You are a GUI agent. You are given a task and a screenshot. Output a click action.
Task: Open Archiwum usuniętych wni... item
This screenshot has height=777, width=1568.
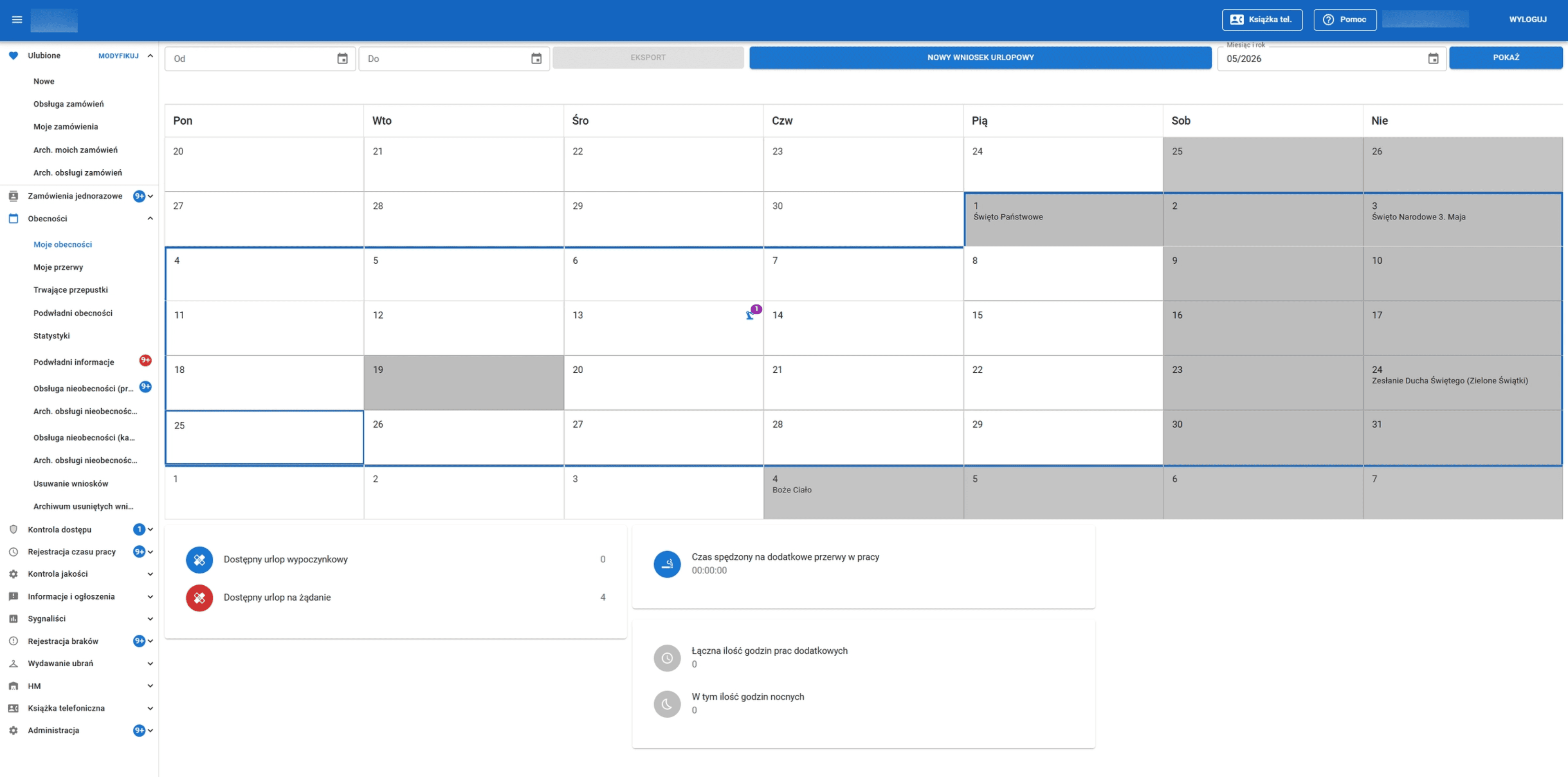83,506
